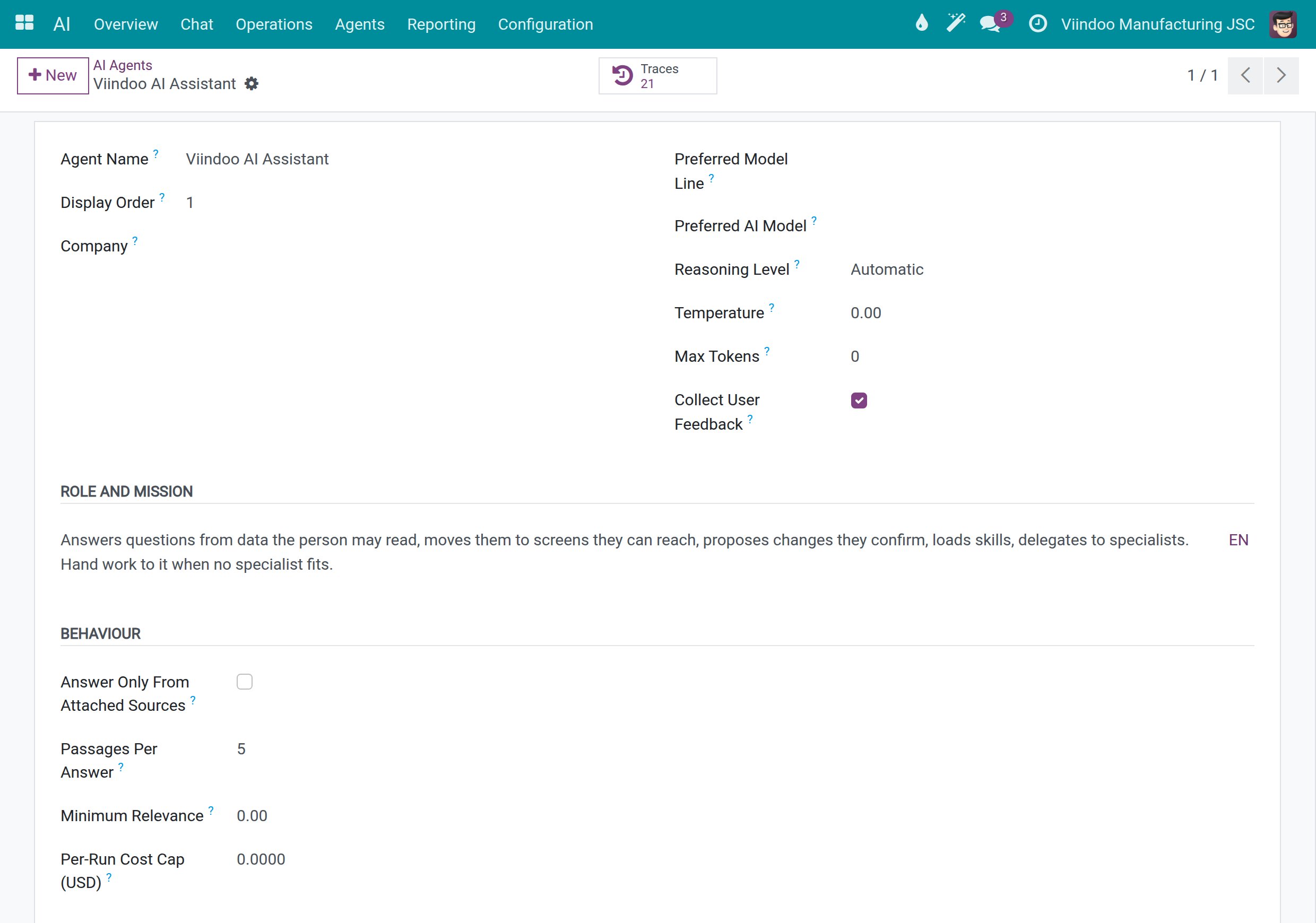Open the Agents menu

(360, 24)
